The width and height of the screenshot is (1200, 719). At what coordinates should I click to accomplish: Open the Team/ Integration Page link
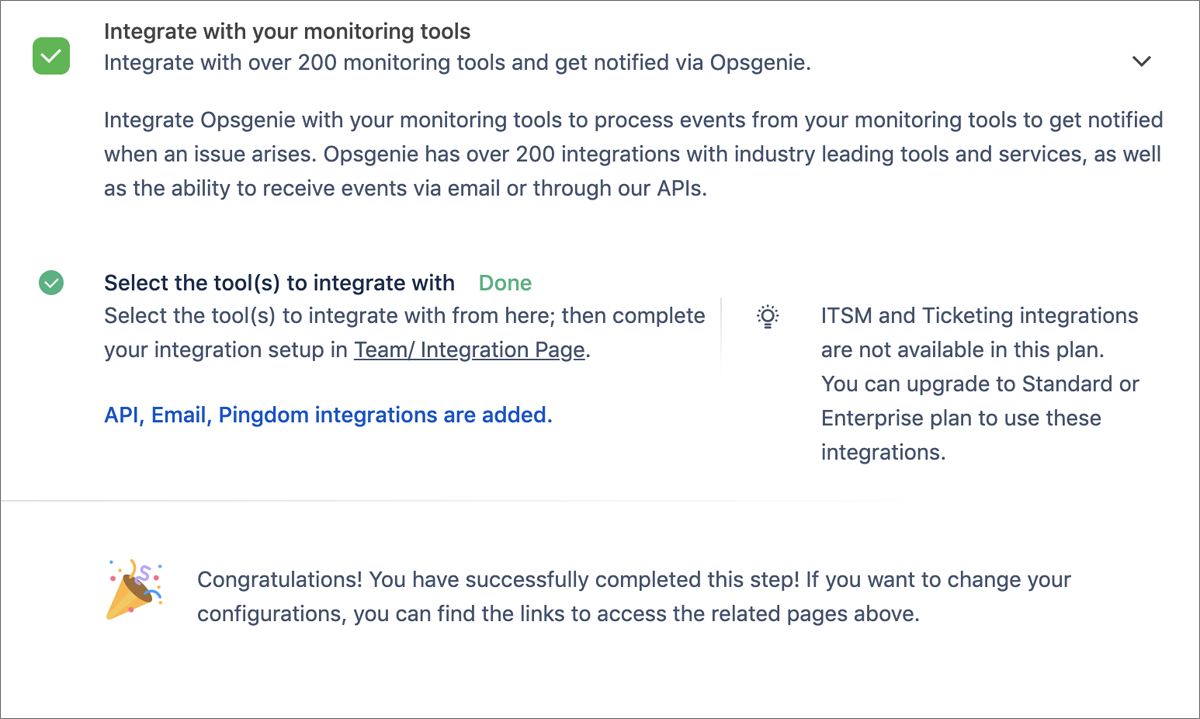pyautogui.click(x=469, y=350)
